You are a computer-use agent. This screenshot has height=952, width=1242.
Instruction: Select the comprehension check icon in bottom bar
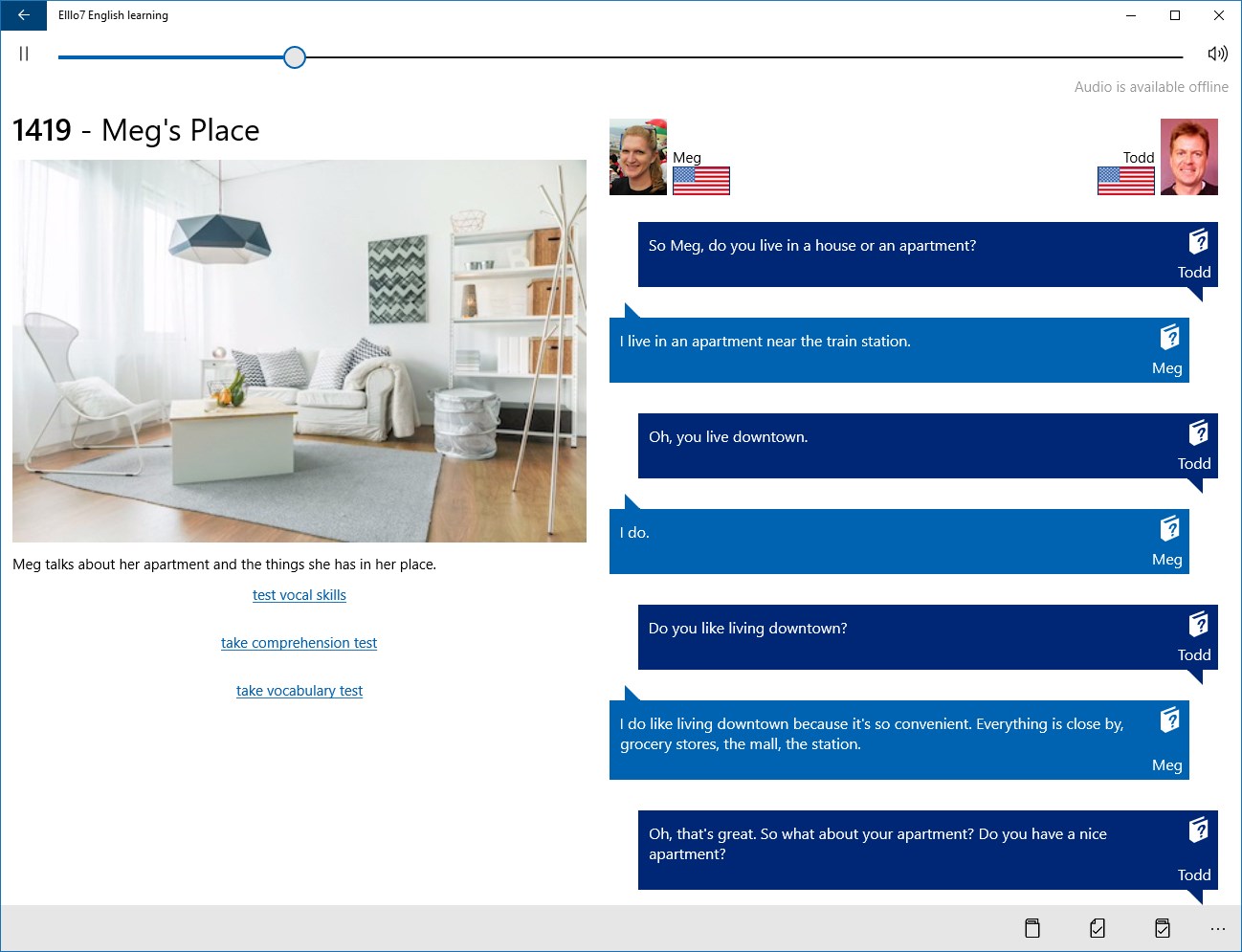(1097, 927)
